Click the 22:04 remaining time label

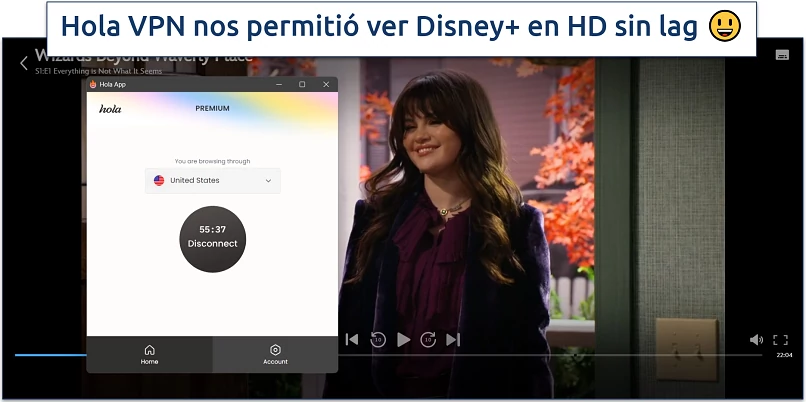[x=784, y=355]
